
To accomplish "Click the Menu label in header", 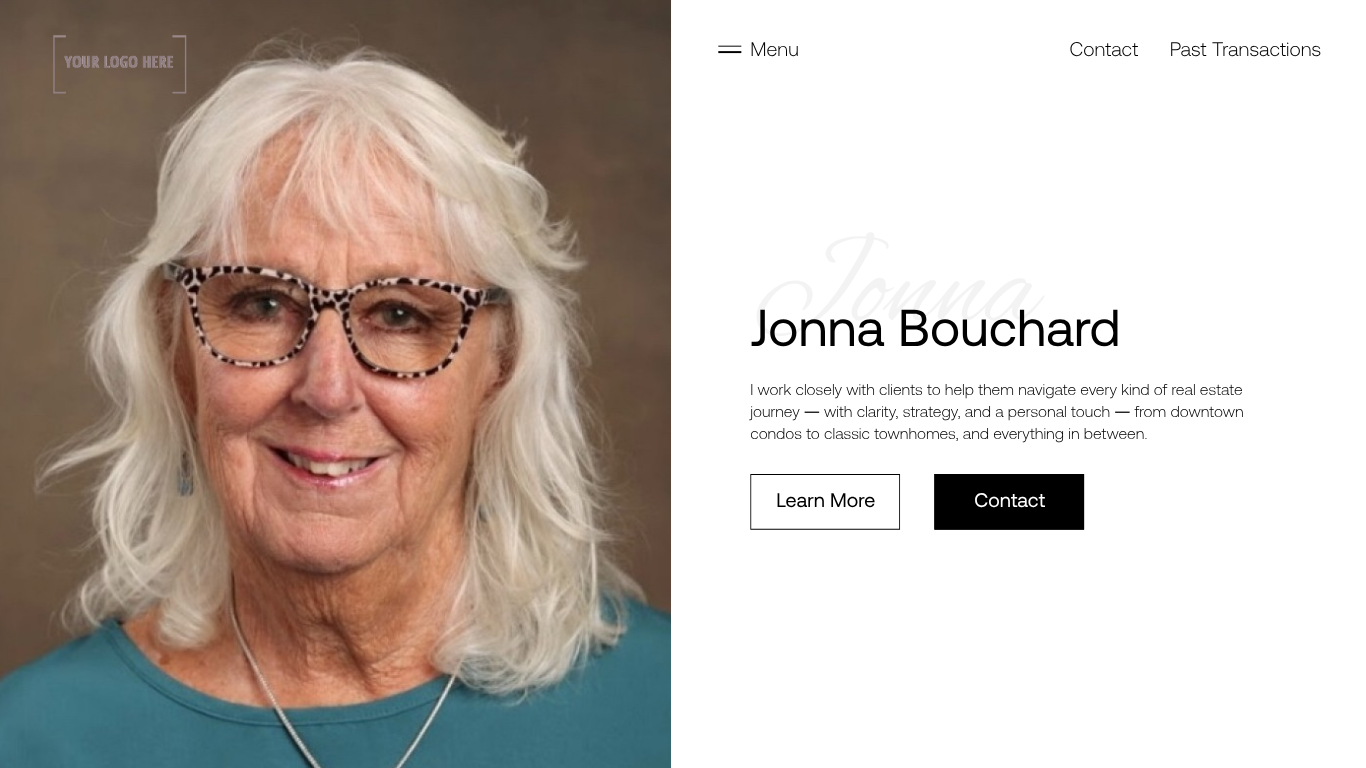I will [774, 49].
